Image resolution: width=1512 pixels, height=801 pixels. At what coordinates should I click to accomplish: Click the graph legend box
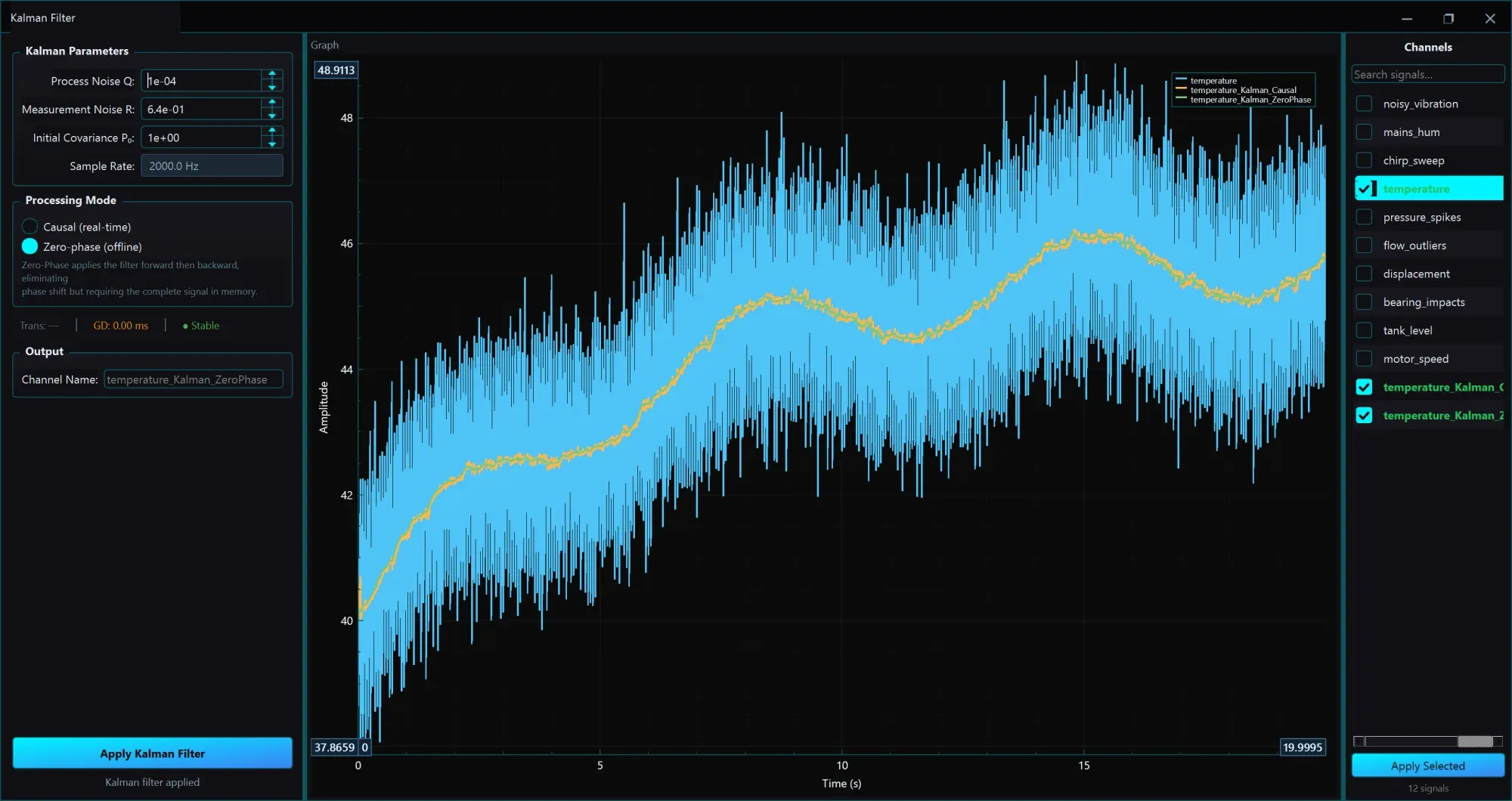tap(1244, 90)
